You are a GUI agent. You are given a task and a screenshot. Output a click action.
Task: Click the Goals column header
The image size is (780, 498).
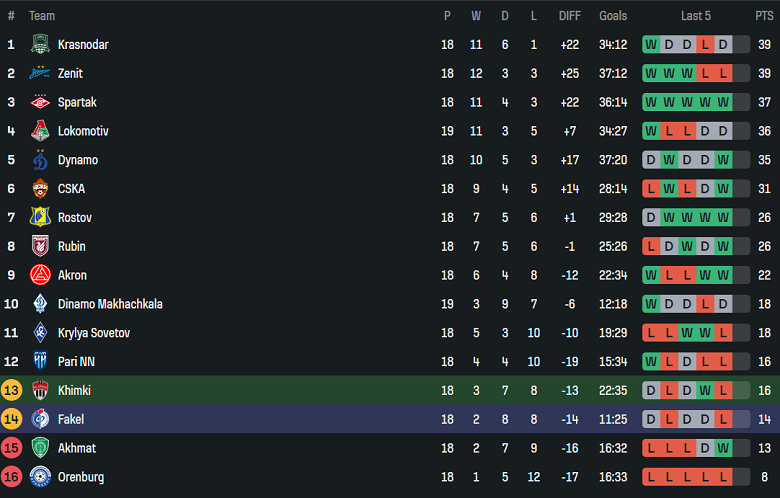coord(613,16)
